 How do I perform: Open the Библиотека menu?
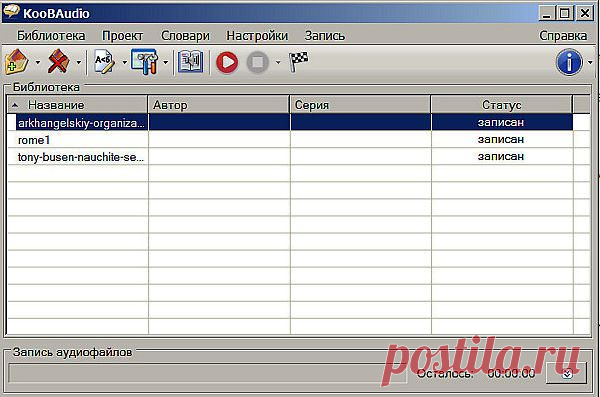(51, 36)
